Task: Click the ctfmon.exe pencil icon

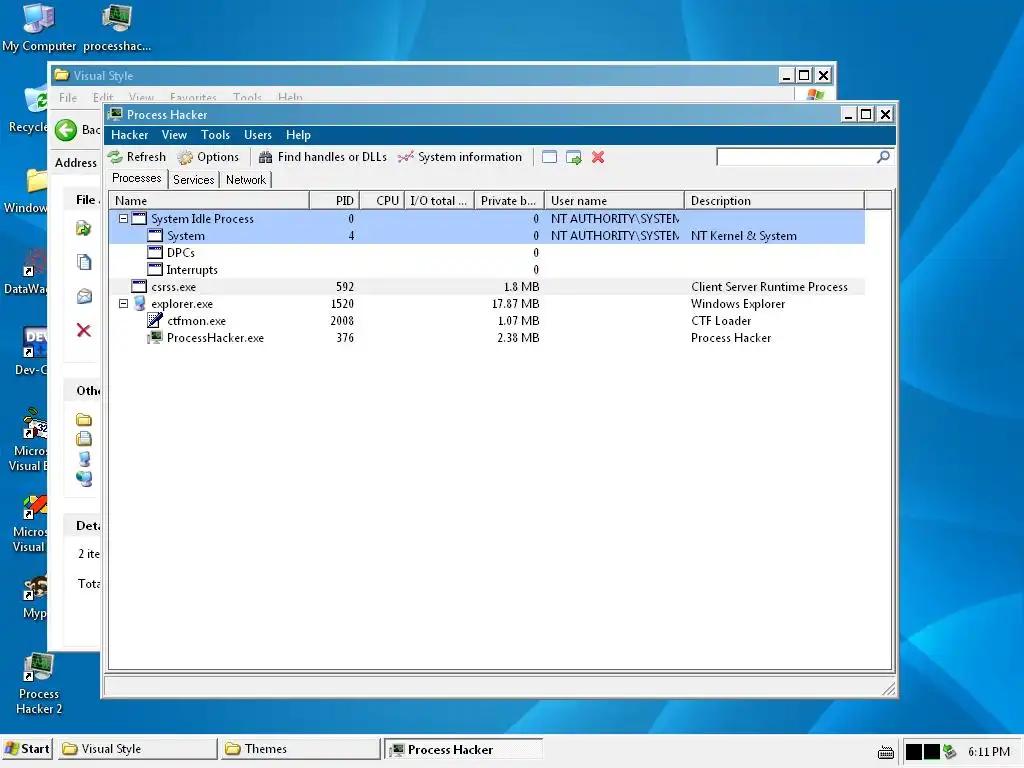Action: coord(155,320)
